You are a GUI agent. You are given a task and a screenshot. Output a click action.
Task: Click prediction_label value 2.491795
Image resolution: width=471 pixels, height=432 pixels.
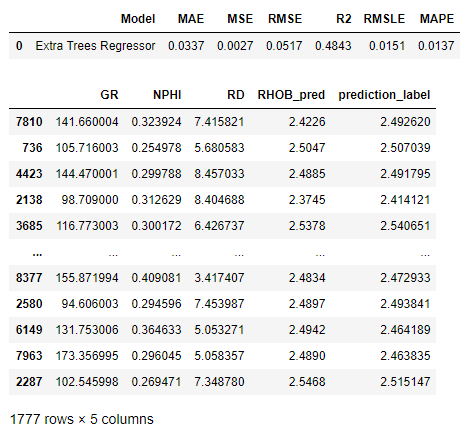coord(405,174)
